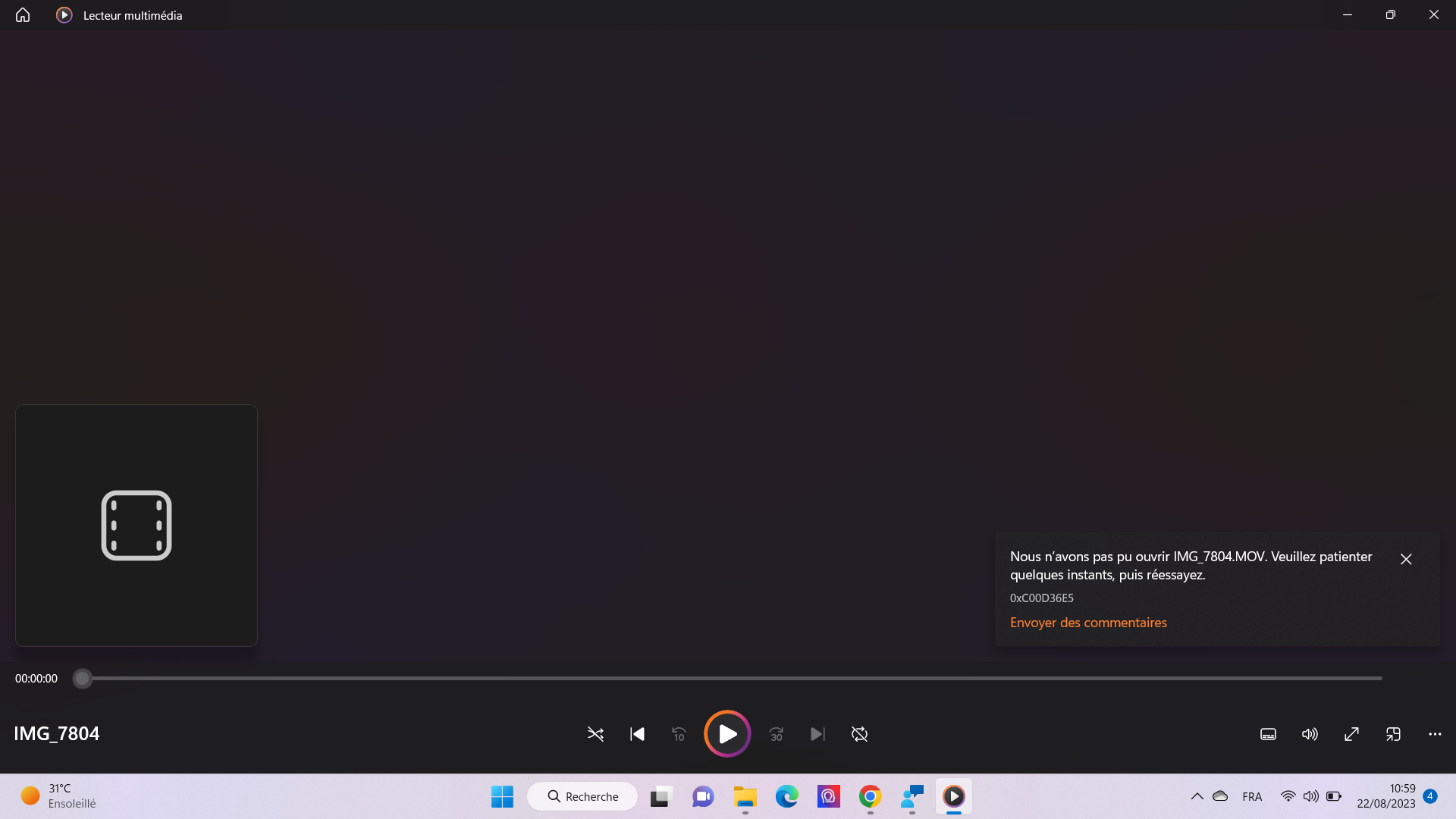This screenshot has height=819, width=1456.
Task: Switch to mini player view
Action: tap(1393, 734)
